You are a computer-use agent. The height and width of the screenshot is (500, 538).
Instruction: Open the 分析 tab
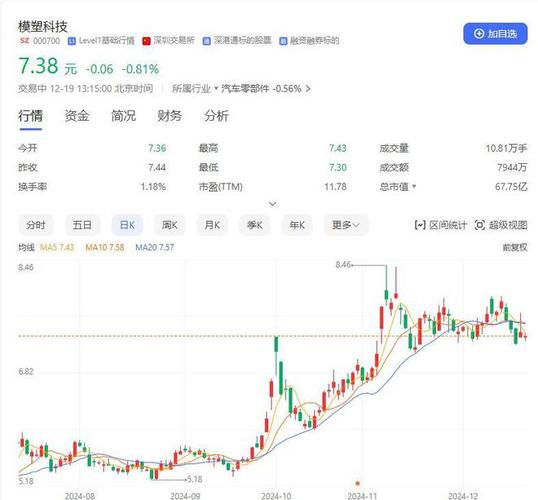point(216,116)
